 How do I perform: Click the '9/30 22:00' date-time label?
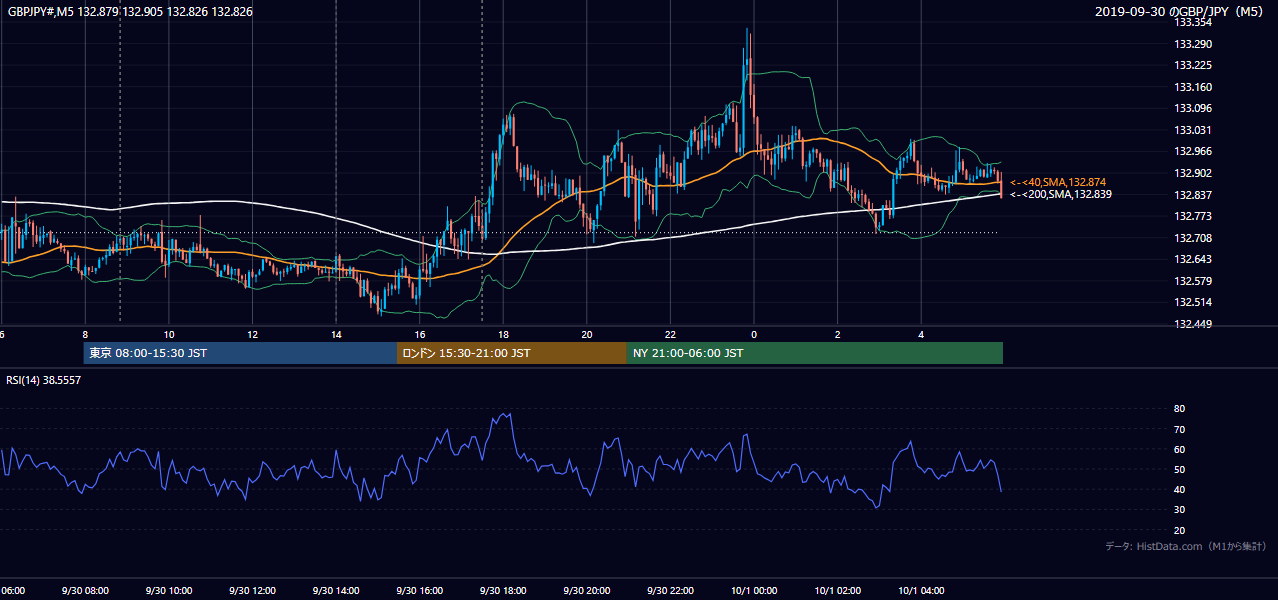click(670, 591)
